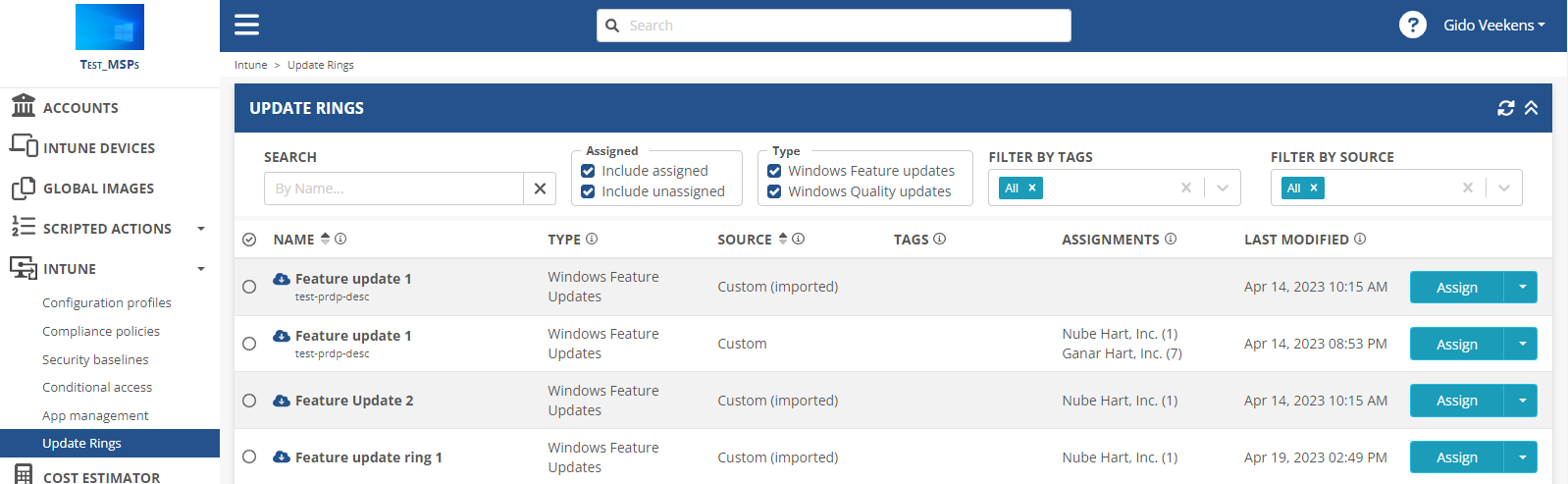
Task: Assign the Feature update ring 1 policy
Action: point(1456,457)
